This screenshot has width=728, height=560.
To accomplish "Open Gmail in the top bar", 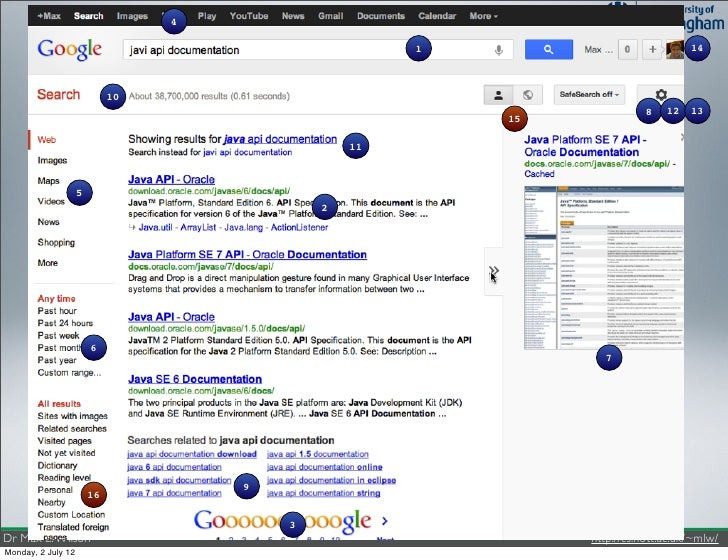I will [x=331, y=16].
